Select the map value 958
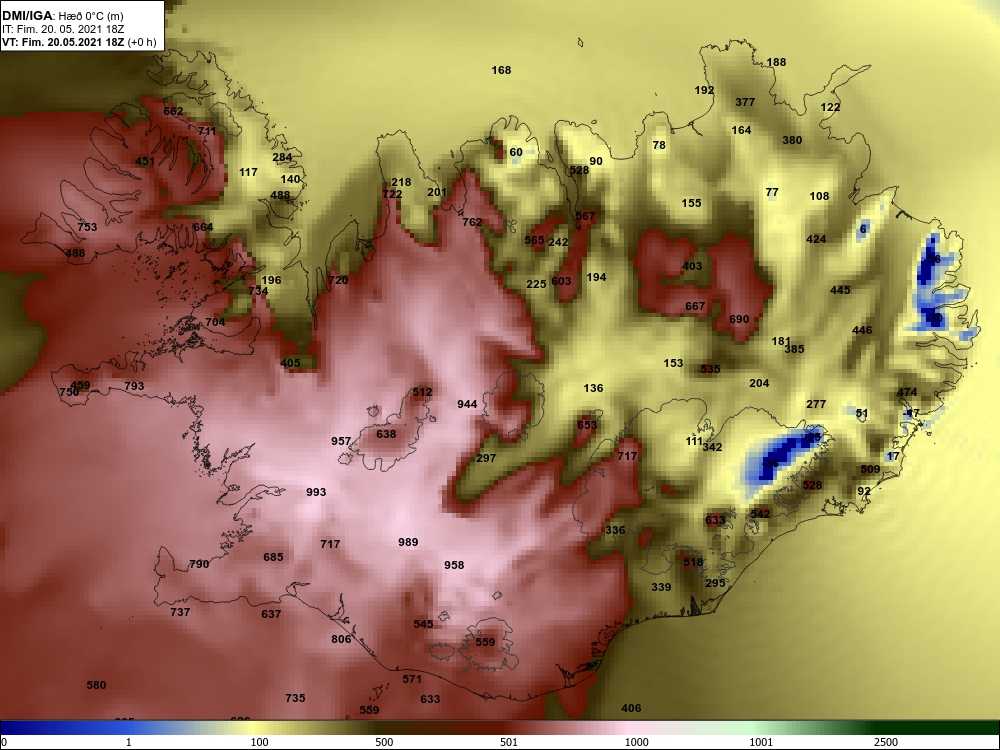 coord(454,565)
